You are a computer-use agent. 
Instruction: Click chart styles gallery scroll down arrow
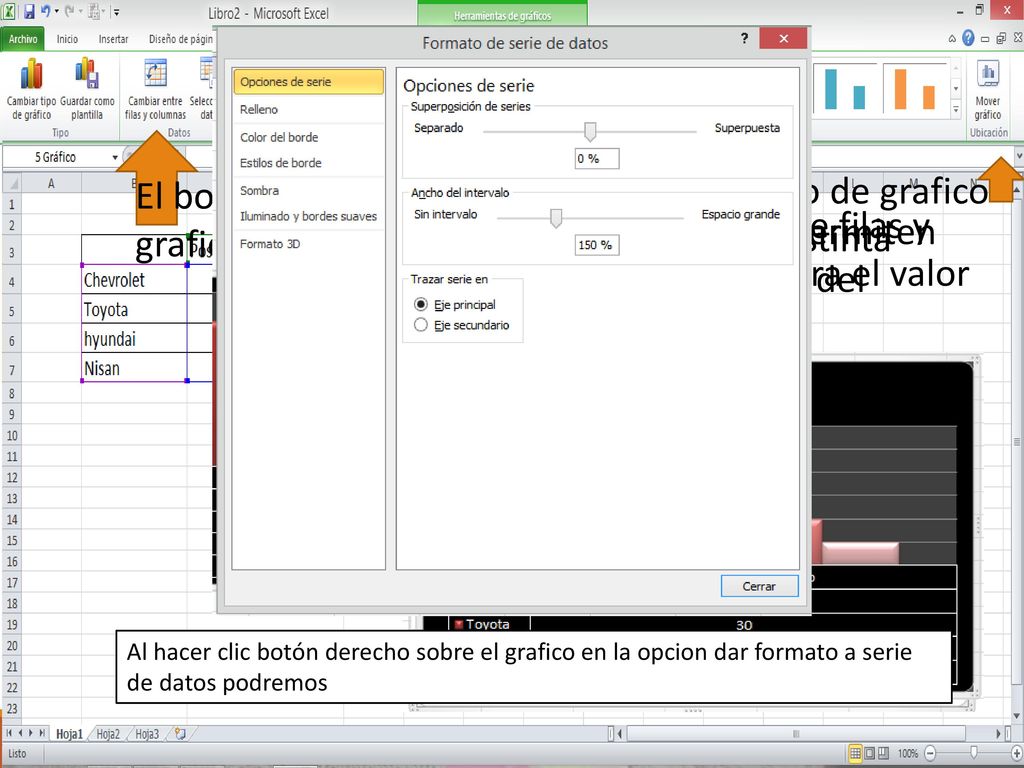(x=955, y=88)
